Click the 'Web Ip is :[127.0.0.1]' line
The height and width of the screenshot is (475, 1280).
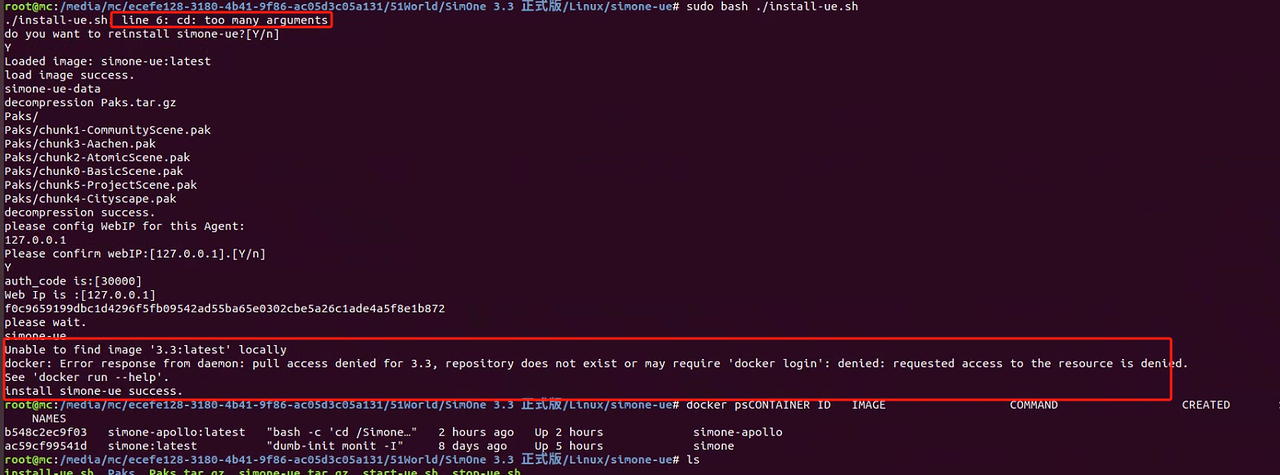[80, 295]
